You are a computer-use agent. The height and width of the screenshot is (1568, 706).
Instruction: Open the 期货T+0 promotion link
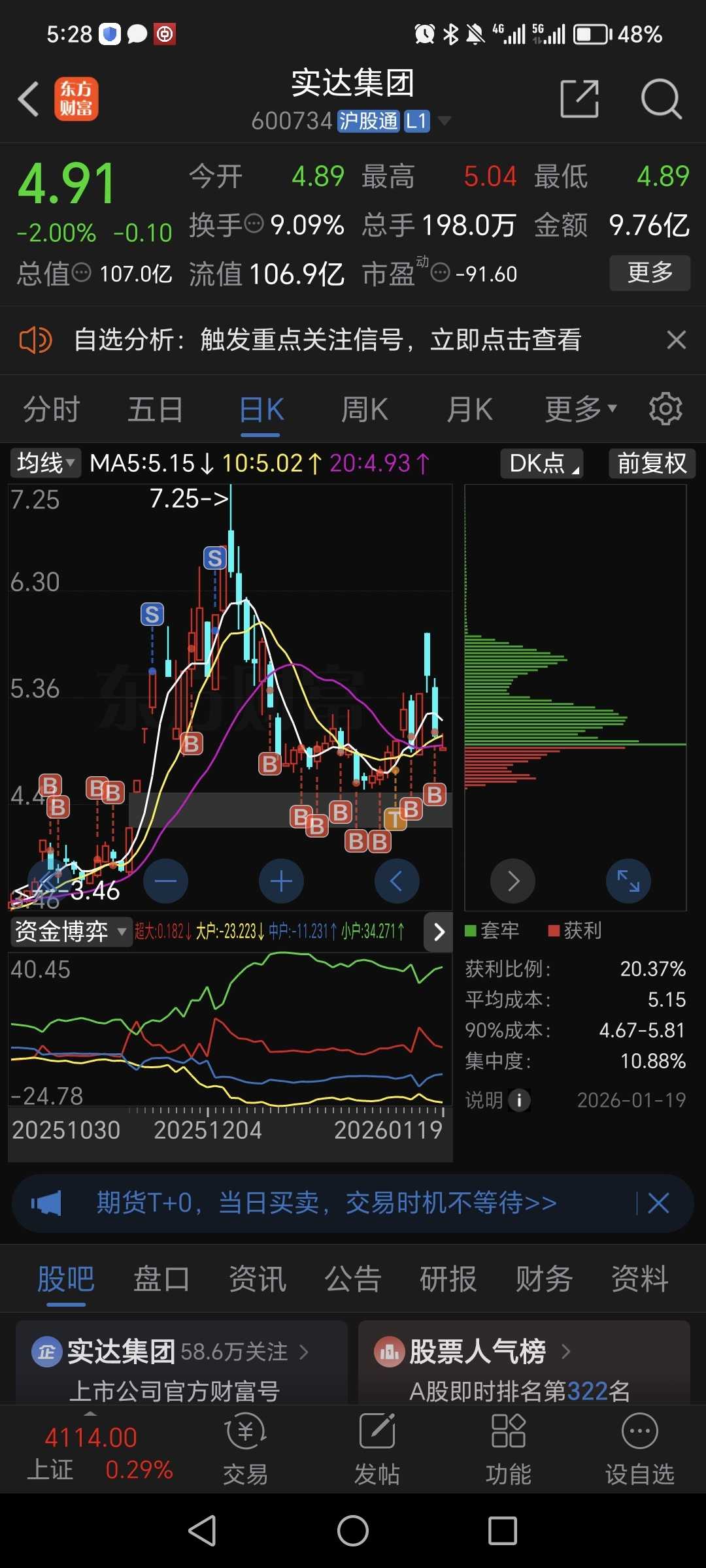(327, 1202)
